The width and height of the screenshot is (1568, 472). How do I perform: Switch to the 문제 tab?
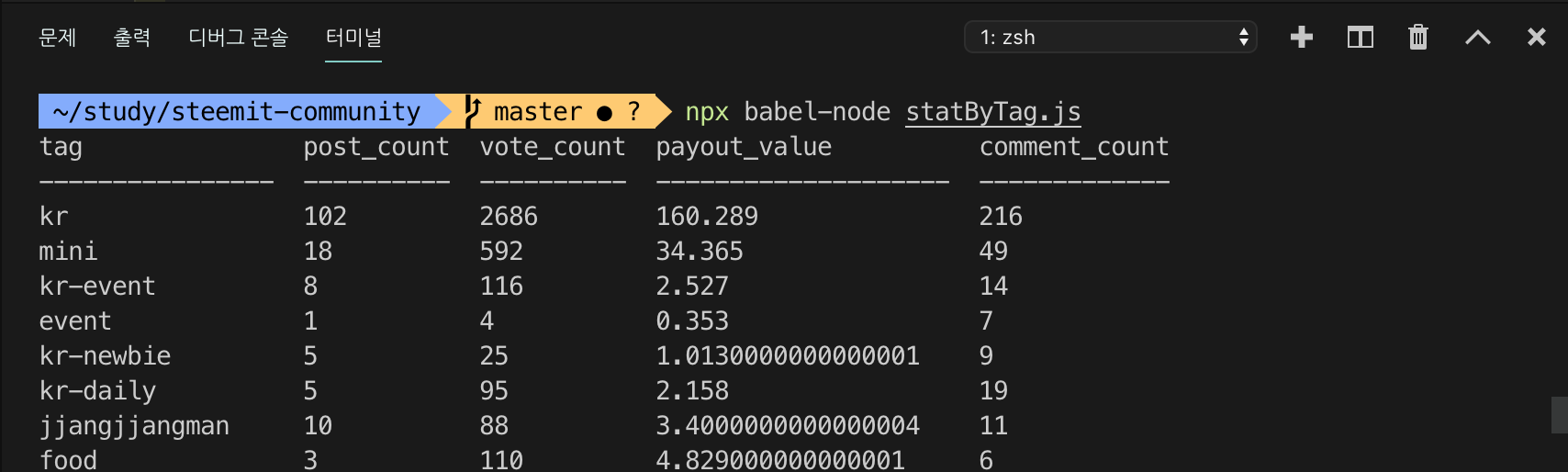tap(58, 38)
